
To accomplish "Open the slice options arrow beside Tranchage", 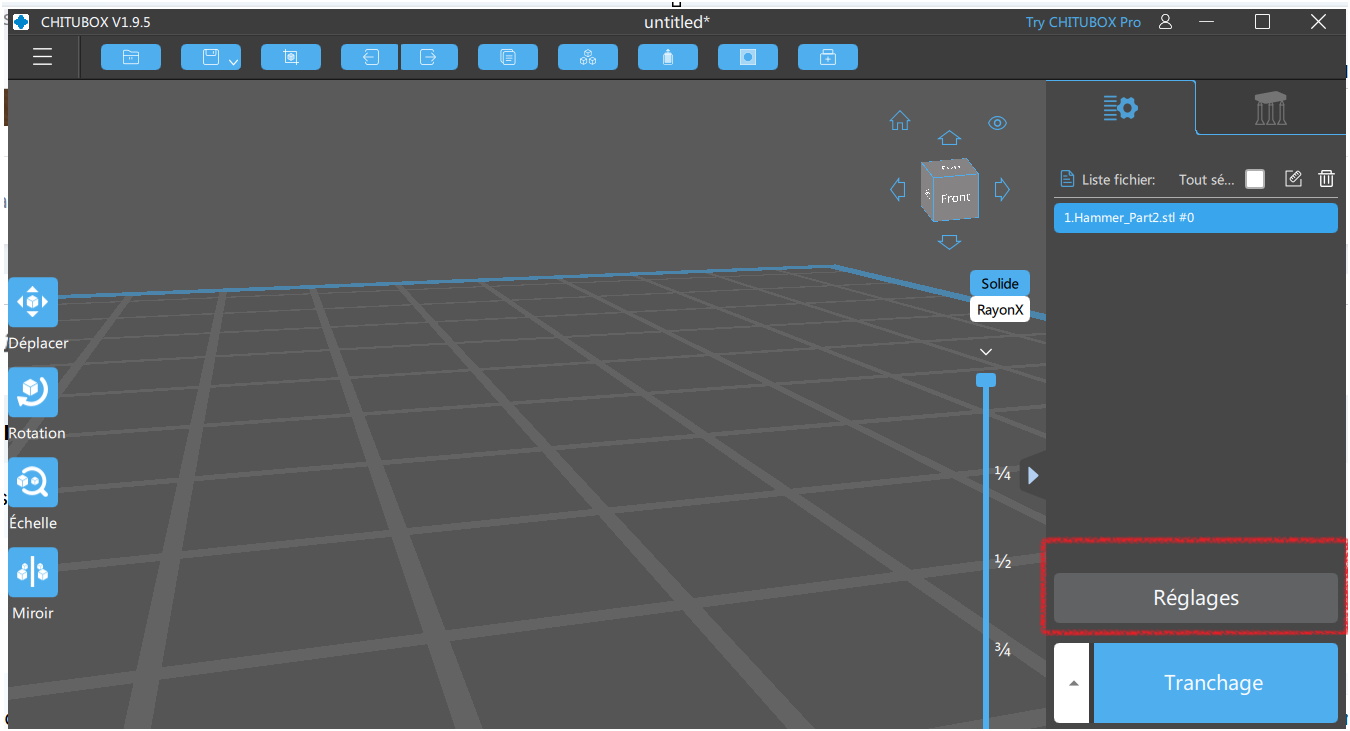I will [1073, 683].
